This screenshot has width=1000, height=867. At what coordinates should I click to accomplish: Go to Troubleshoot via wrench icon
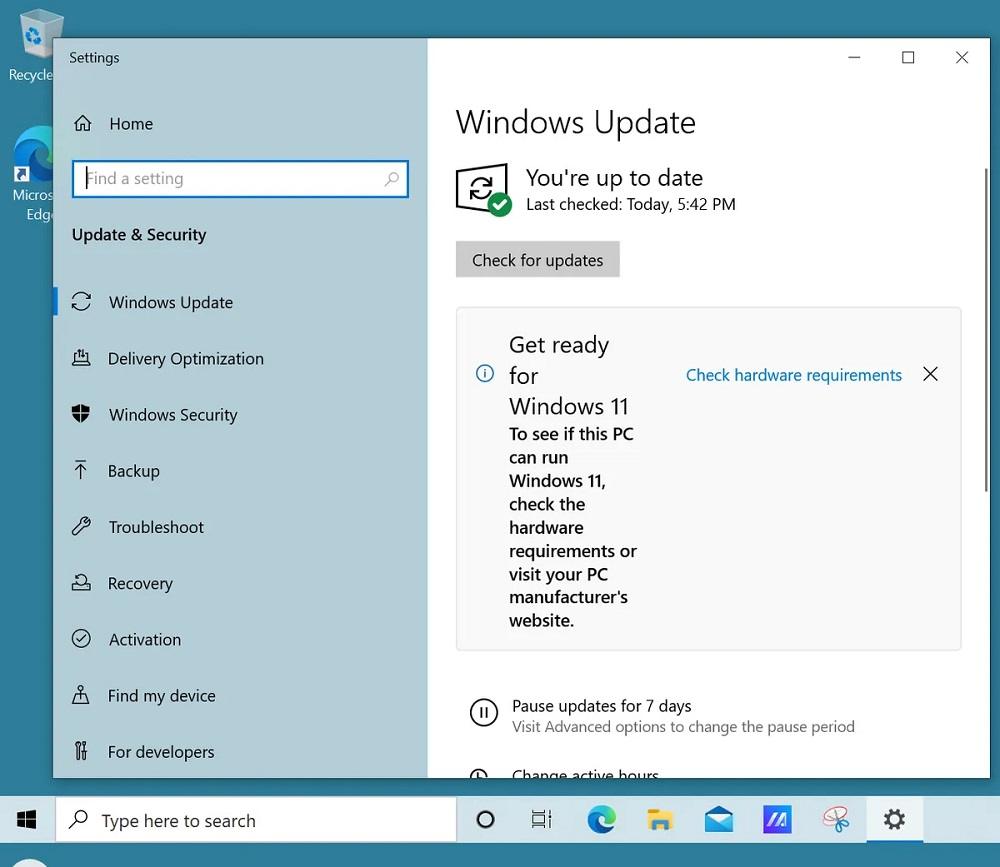tap(82, 527)
